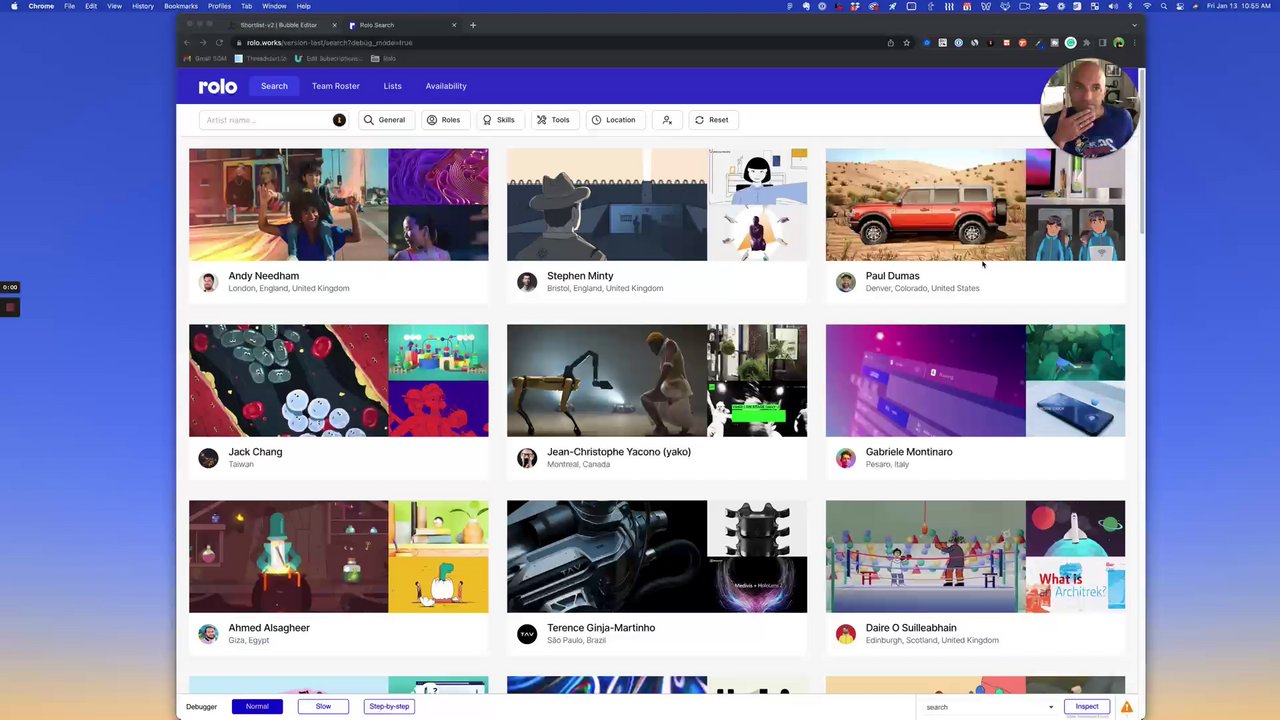The height and width of the screenshot is (720, 1280).
Task: Click Stephen Minty's avatar photo
Action: tap(527, 282)
